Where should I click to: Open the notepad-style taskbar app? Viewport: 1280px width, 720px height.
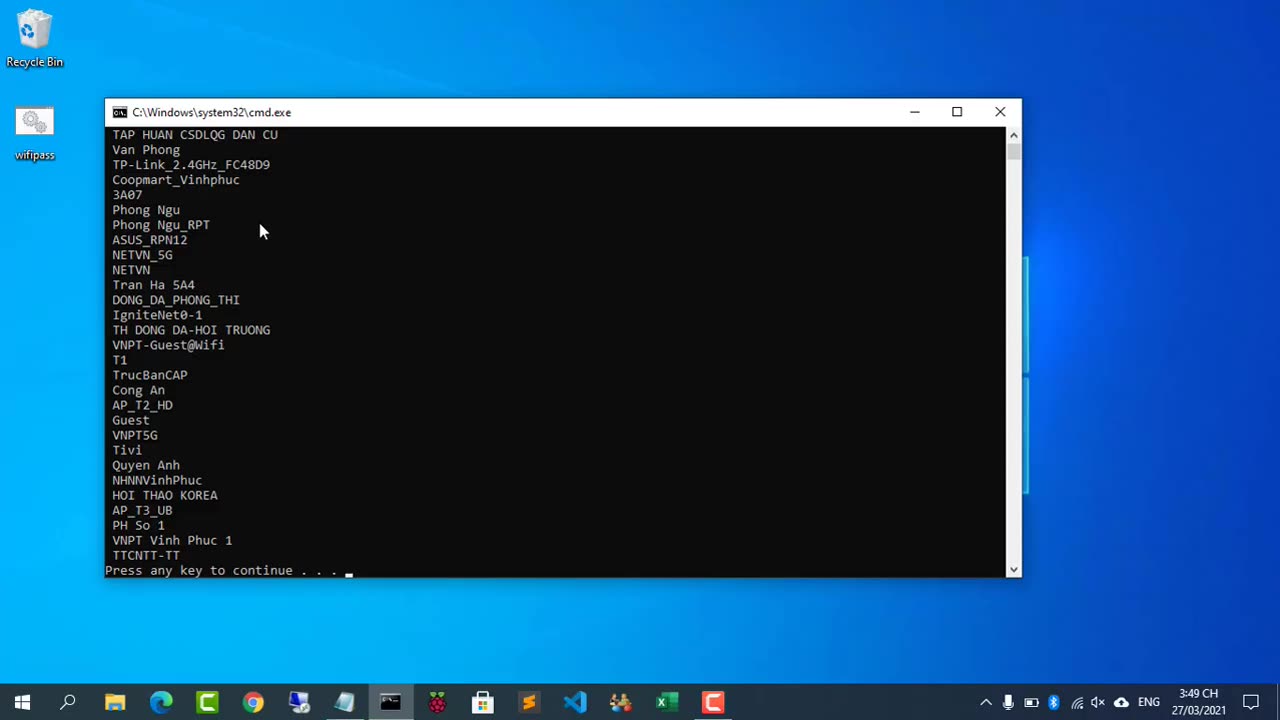(345, 702)
